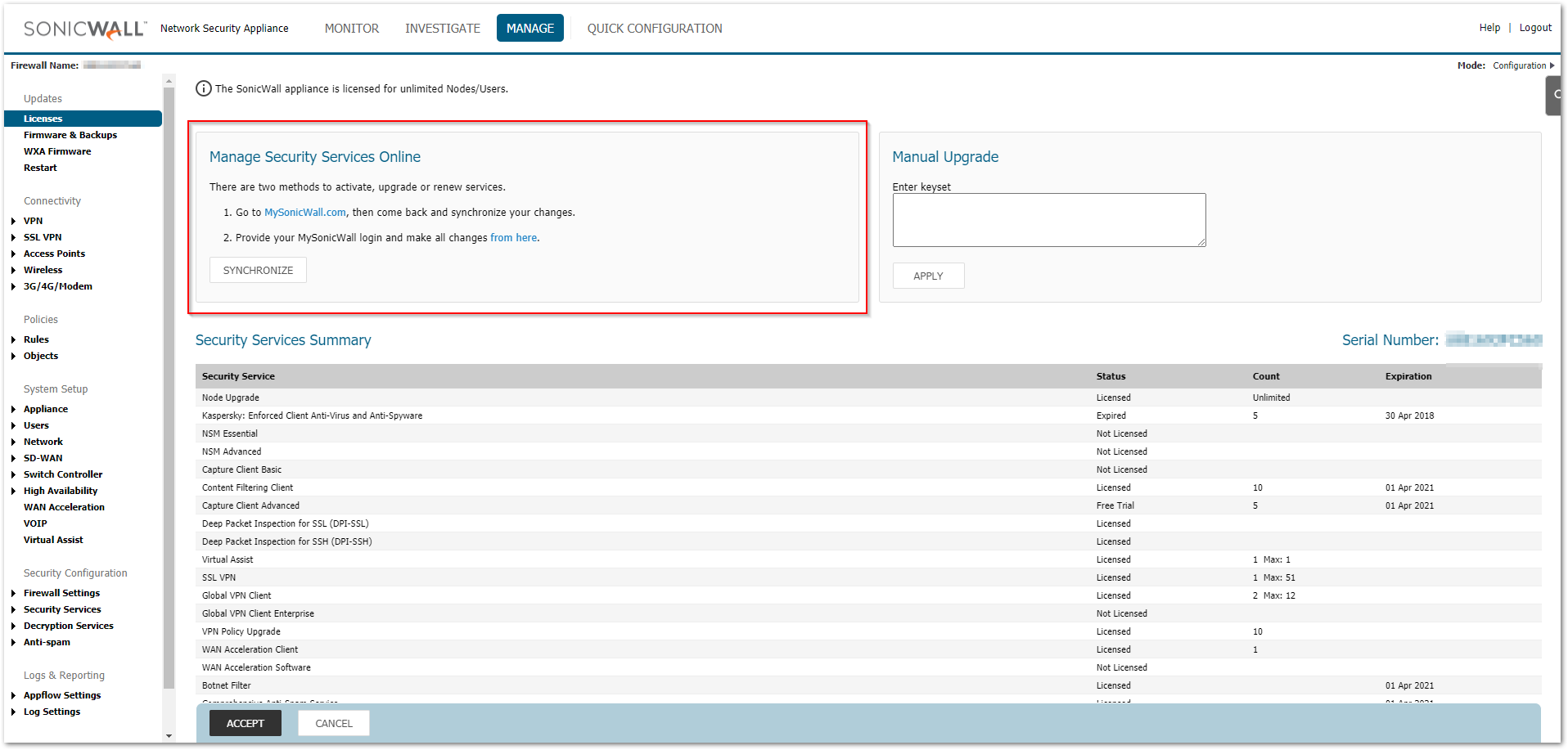Click the SonicWall logo
The image size is (1568, 750).
pos(85,29)
